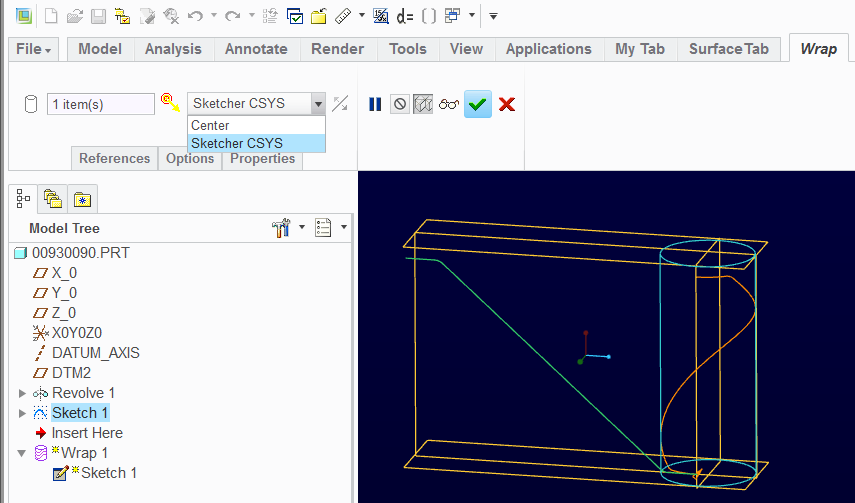Click the d= Parameters icon
Viewport: 855px width, 503px height.
coord(405,16)
